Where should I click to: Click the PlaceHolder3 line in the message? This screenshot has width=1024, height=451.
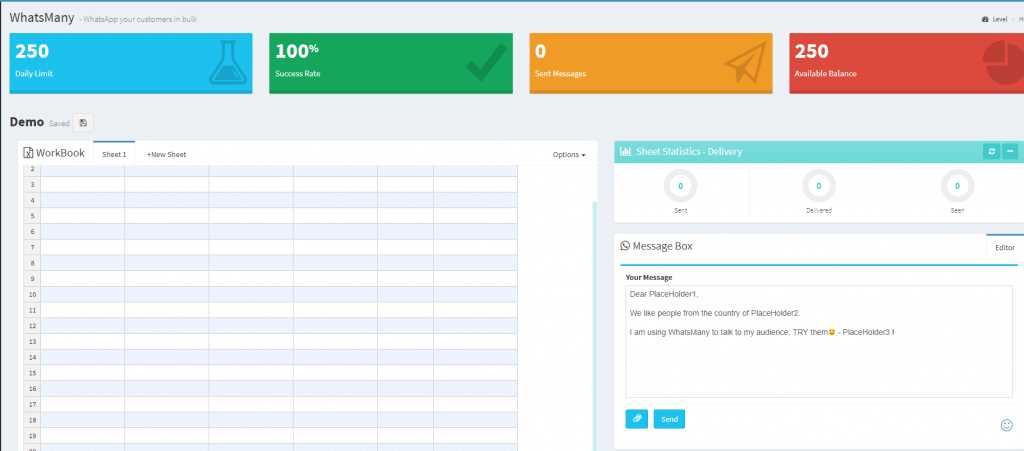(762, 332)
